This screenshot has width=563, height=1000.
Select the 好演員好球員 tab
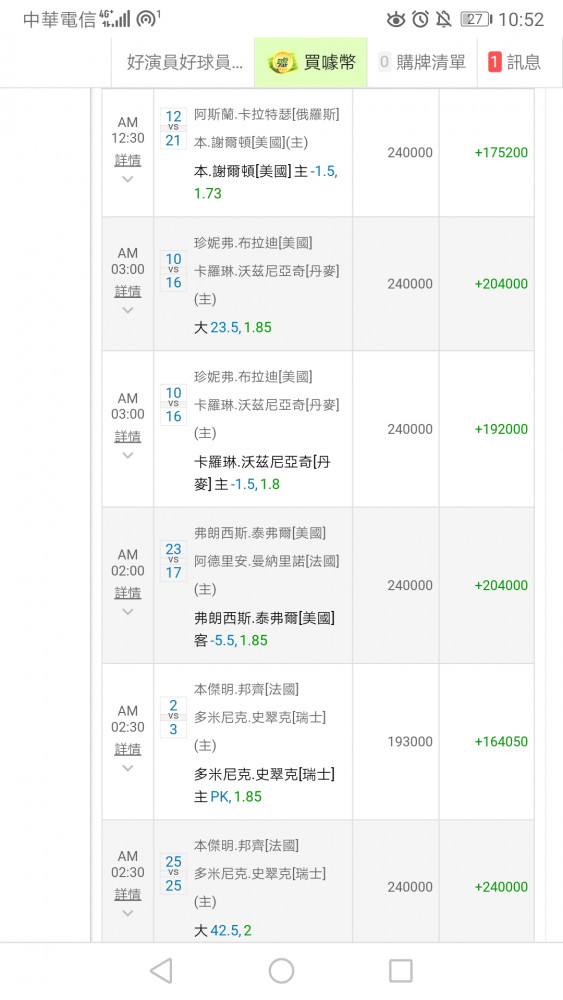(184, 62)
